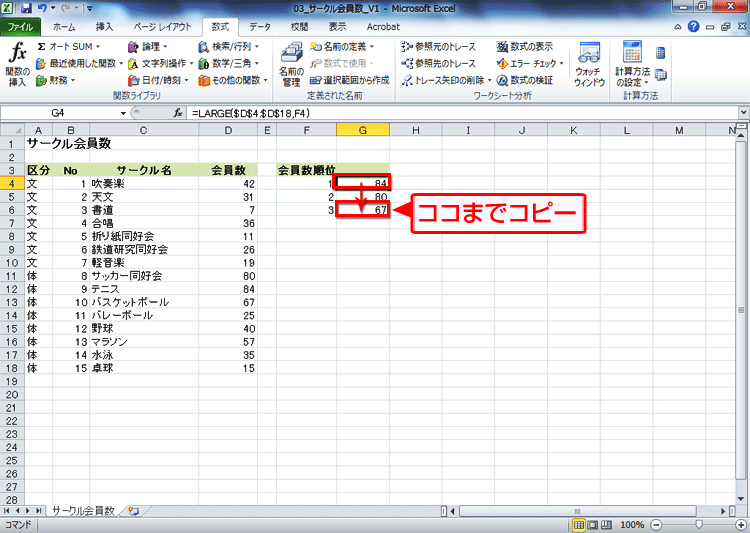Click the Calculate Sheet icon
Image resolution: width=750 pixels, height=533 pixels.
661,75
